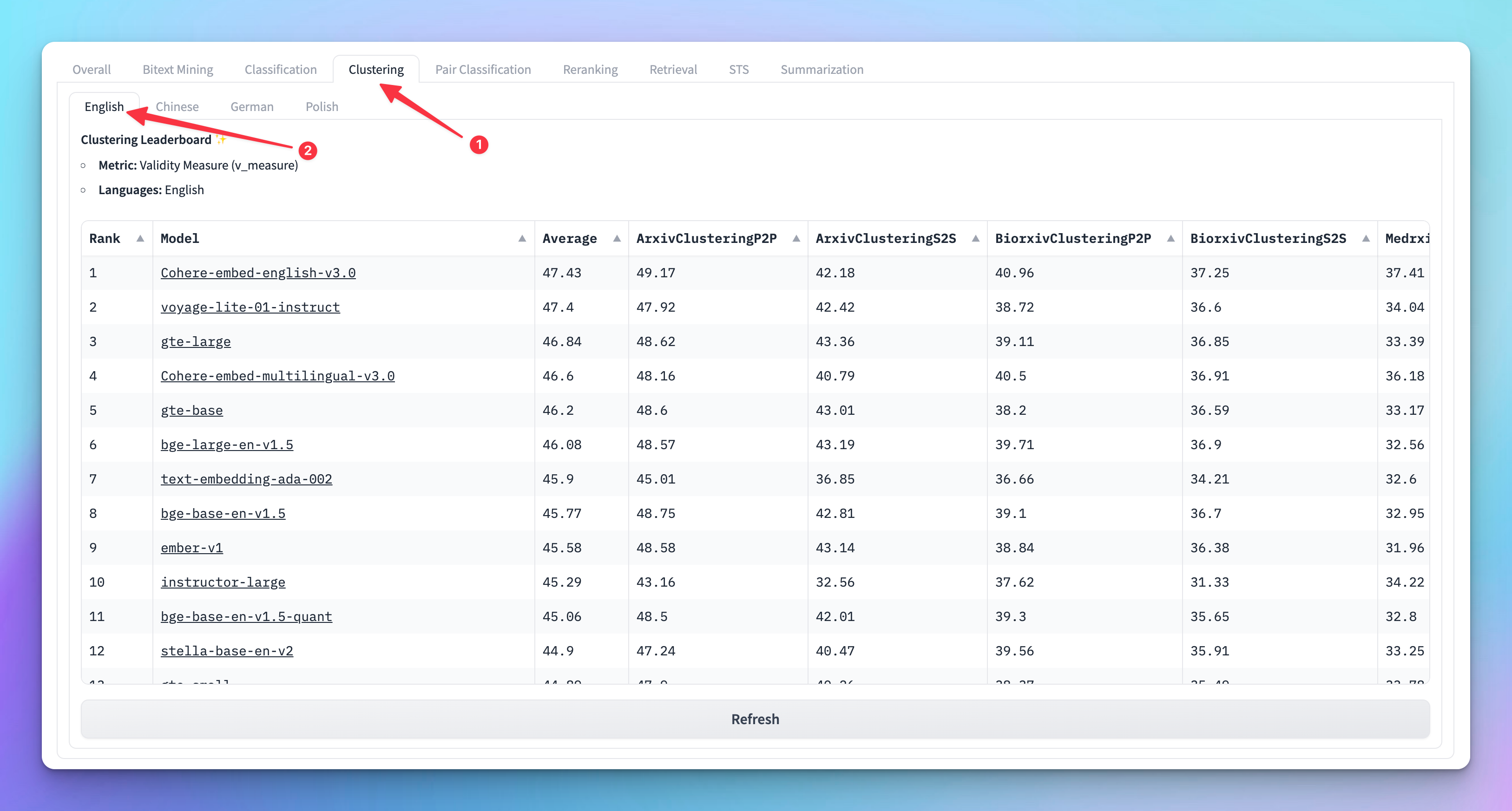Screen dimensions: 1512x811
Task: Open the bge-large-en-v1.5 link
Action: pos(227,445)
